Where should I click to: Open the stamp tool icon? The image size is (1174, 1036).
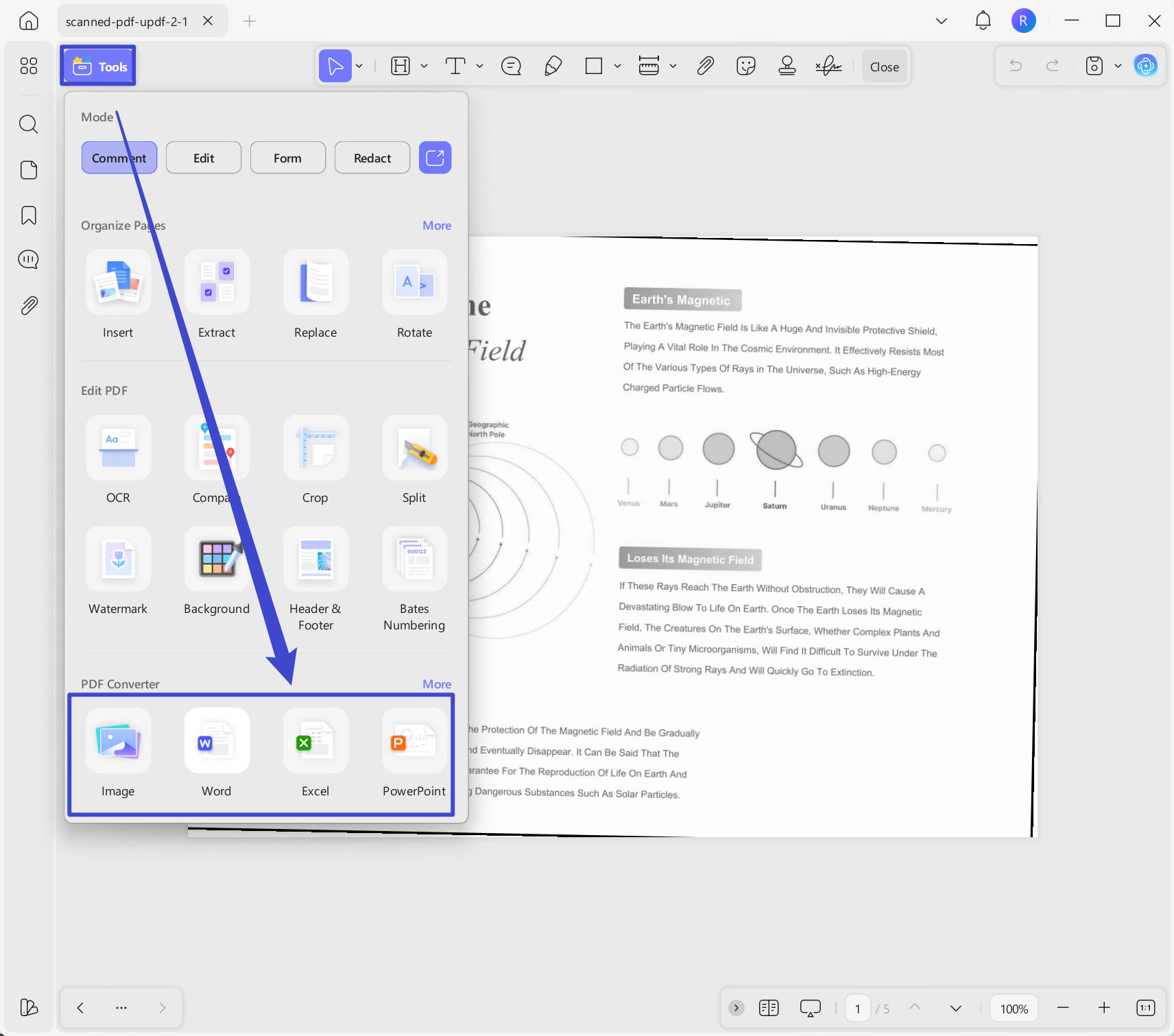787,66
